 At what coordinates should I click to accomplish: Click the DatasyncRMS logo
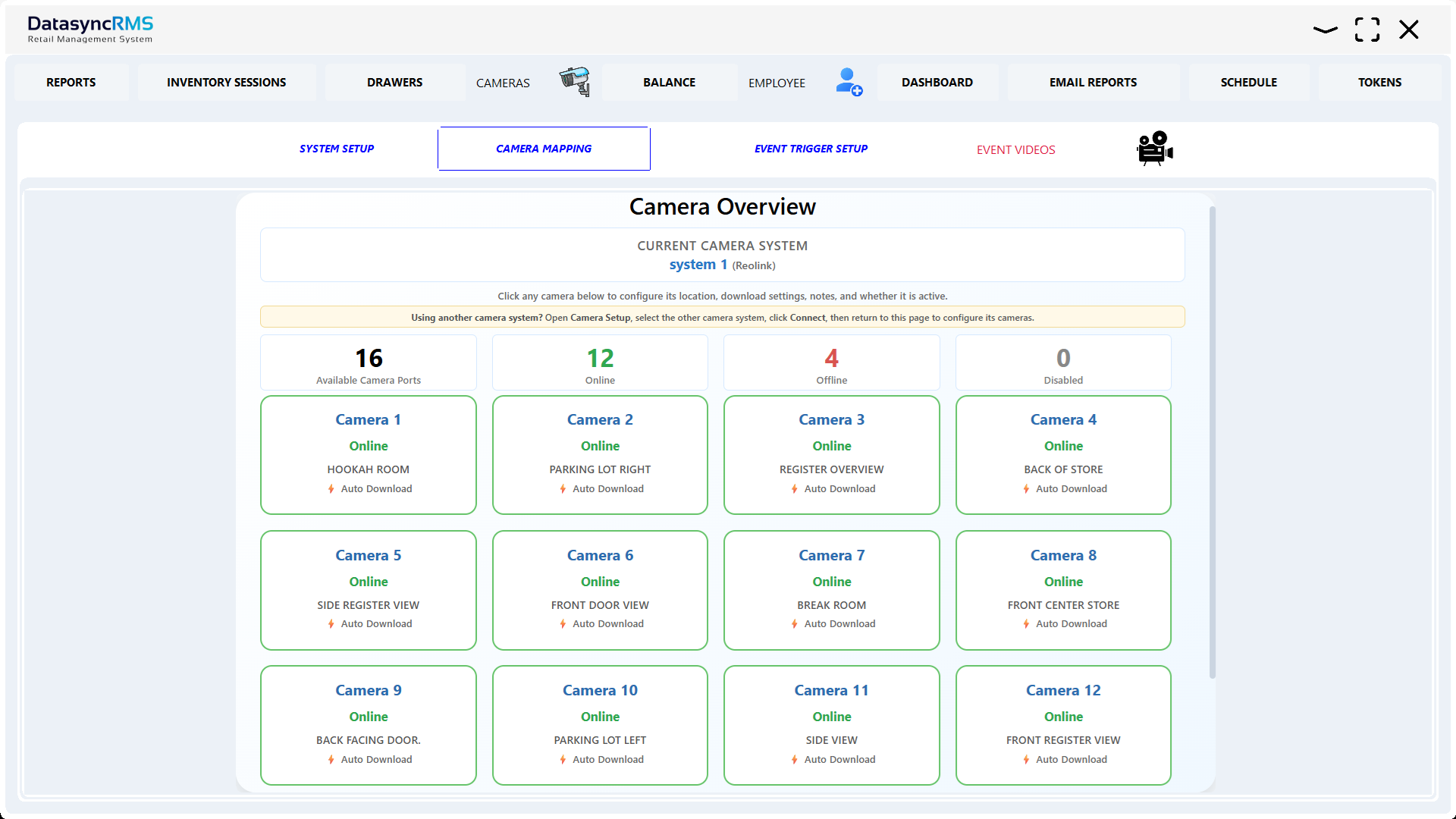90,30
